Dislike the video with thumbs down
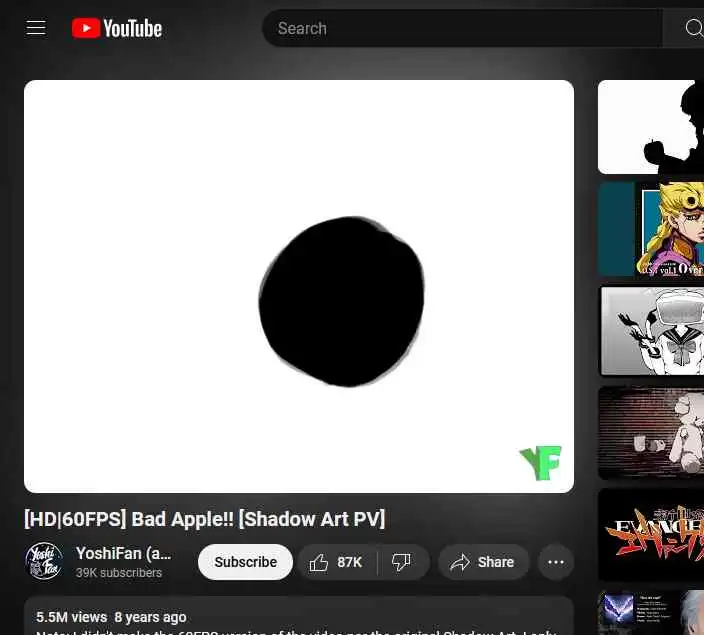 (x=402, y=562)
